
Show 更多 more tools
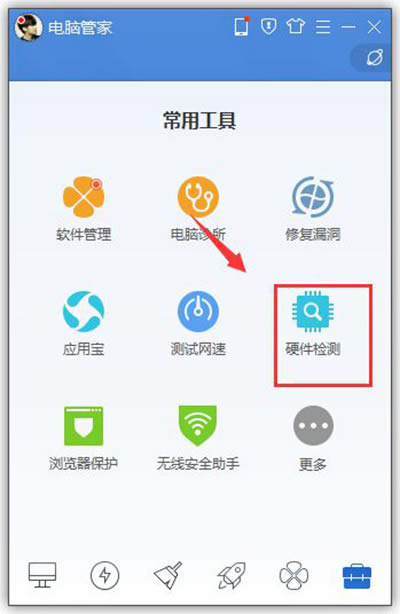click(313, 438)
